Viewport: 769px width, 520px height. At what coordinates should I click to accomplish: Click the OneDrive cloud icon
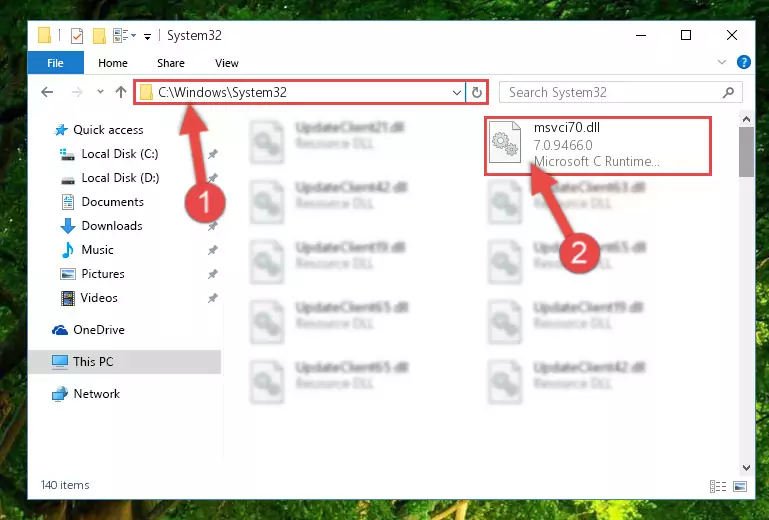click(x=60, y=330)
